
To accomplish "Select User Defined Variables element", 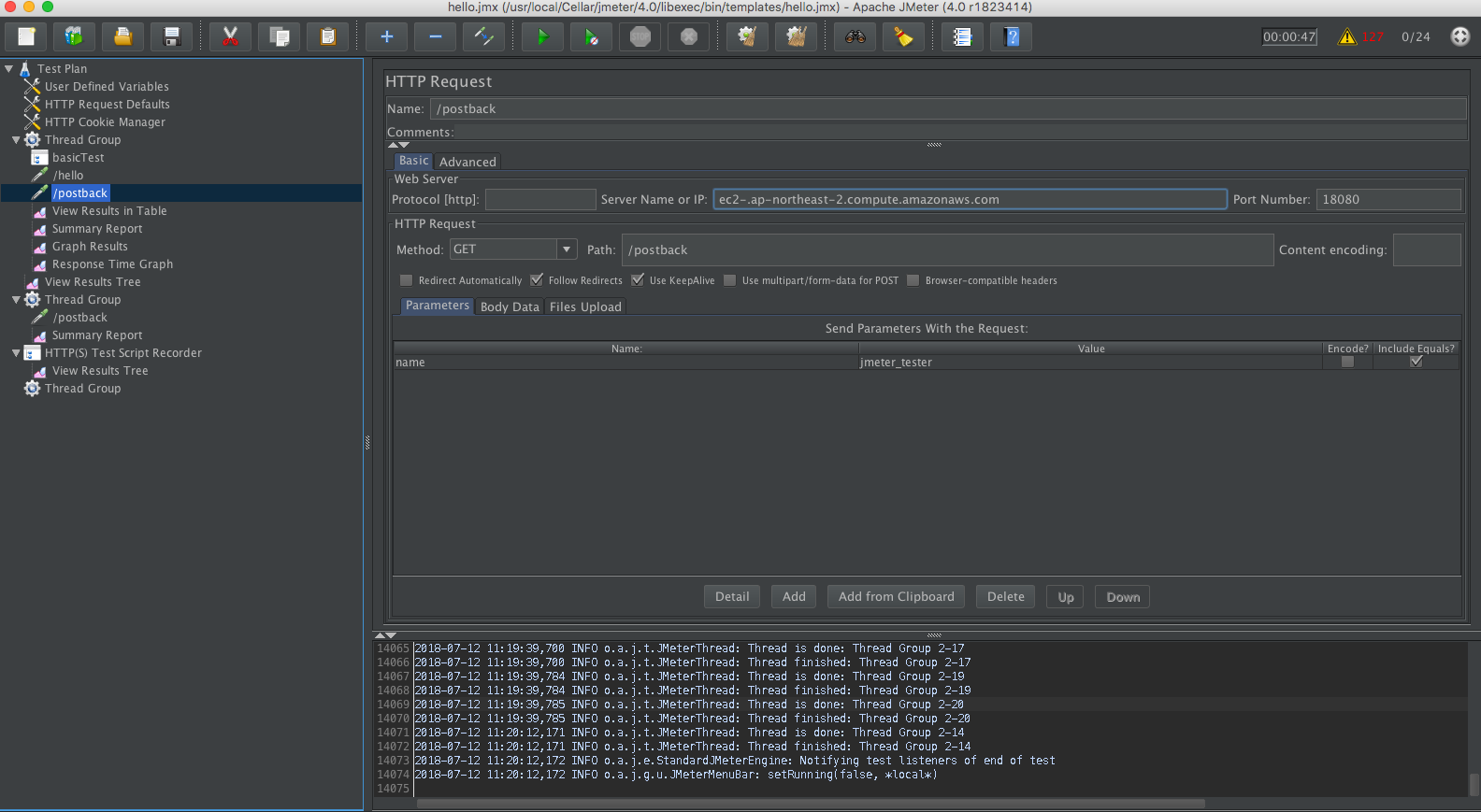I will [107, 87].
